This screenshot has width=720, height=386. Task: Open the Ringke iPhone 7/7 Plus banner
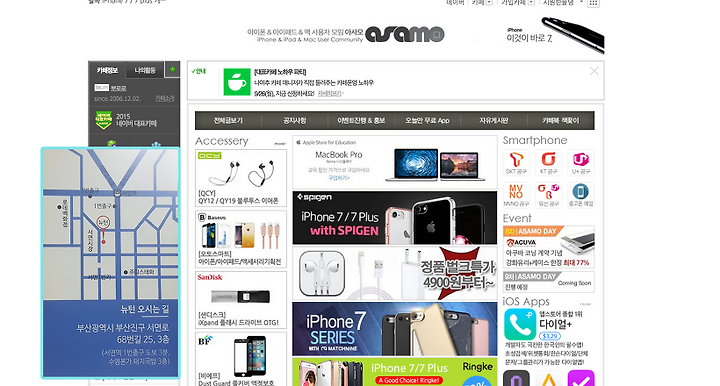[x=395, y=372]
